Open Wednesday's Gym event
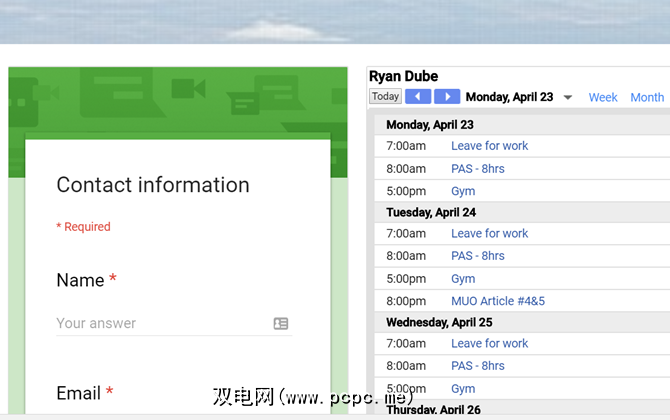Viewport: 670px width, 420px height. tap(463, 389)
